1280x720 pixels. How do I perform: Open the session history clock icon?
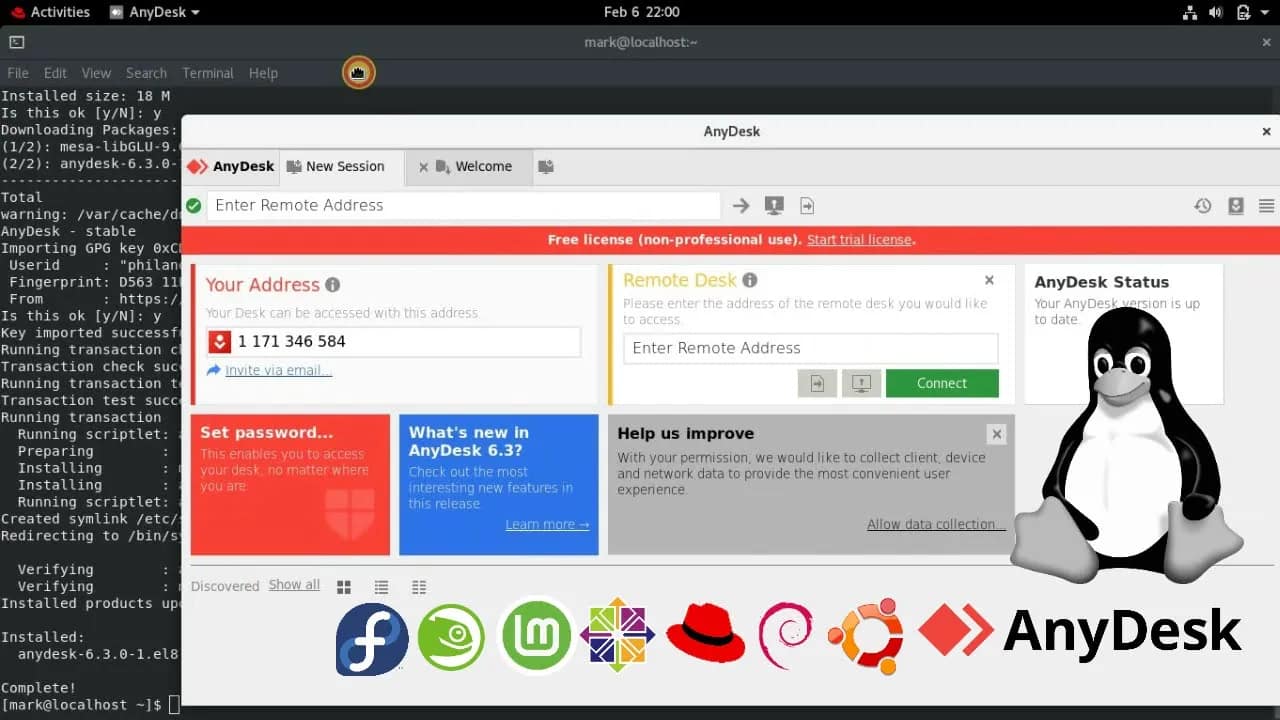pyautogui.click(x=1203, y=205)
